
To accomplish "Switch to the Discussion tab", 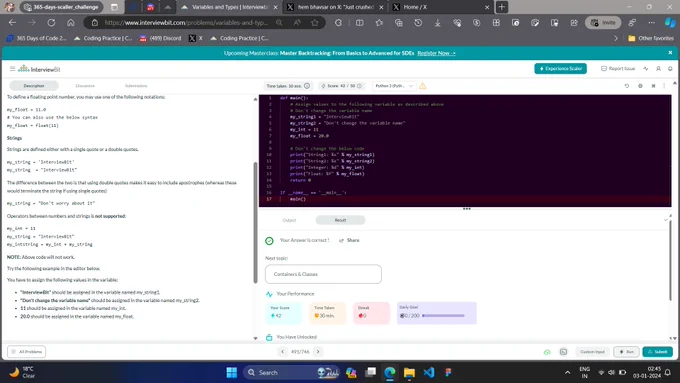I will tap(85, 86).
